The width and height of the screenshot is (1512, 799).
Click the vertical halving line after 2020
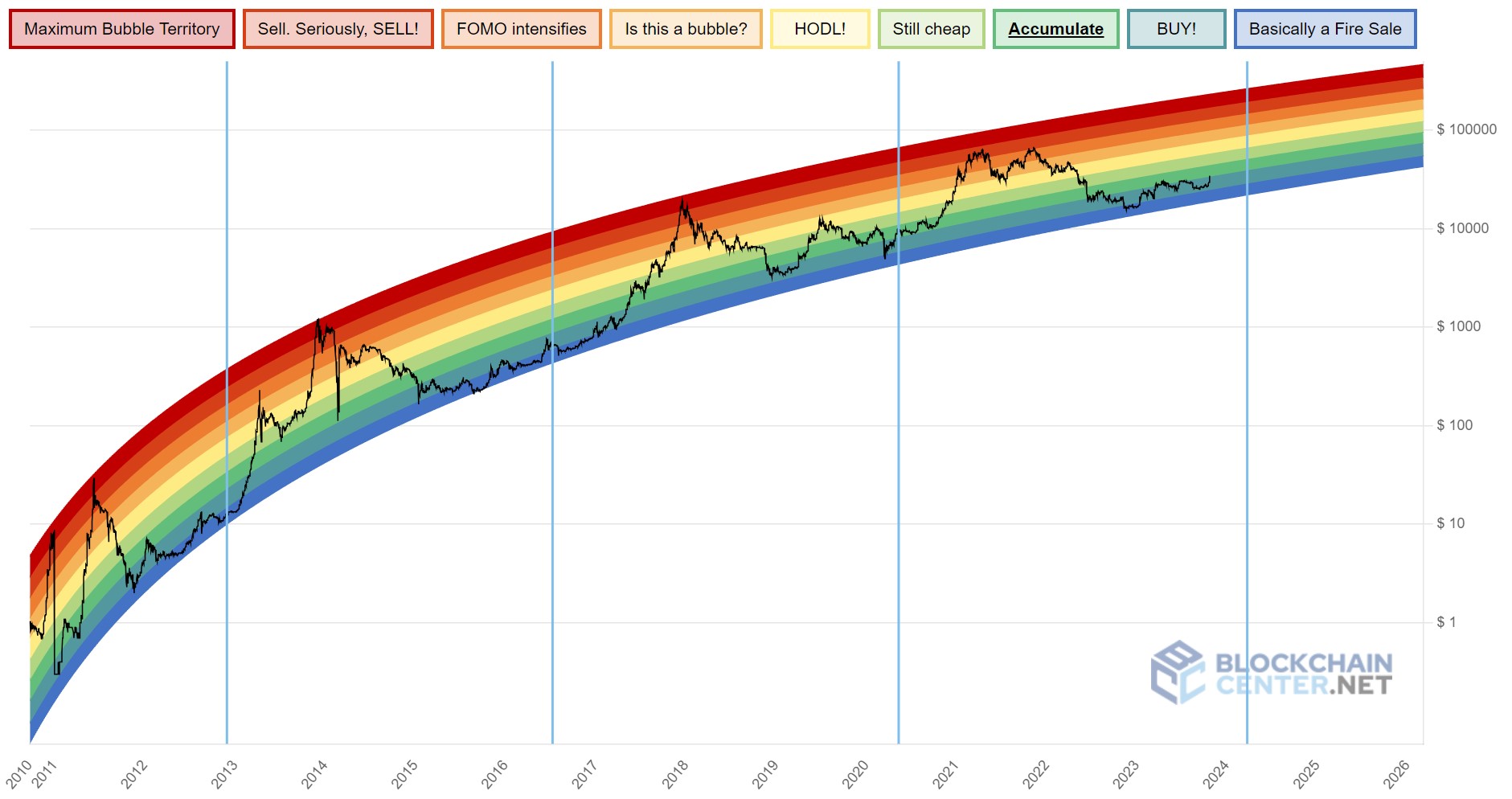pyautogui.click(x=898, y=482)
